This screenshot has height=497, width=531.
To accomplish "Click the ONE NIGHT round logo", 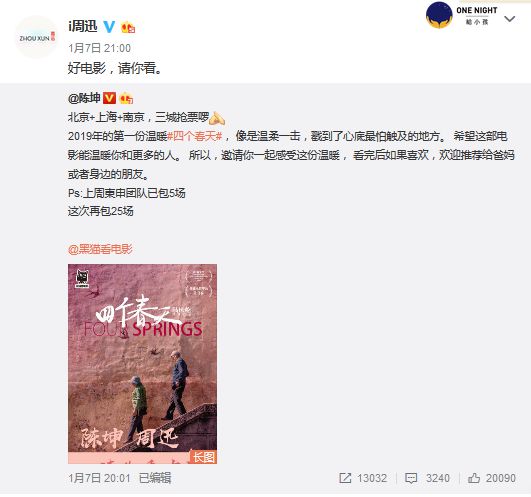I will pos(439,15).
